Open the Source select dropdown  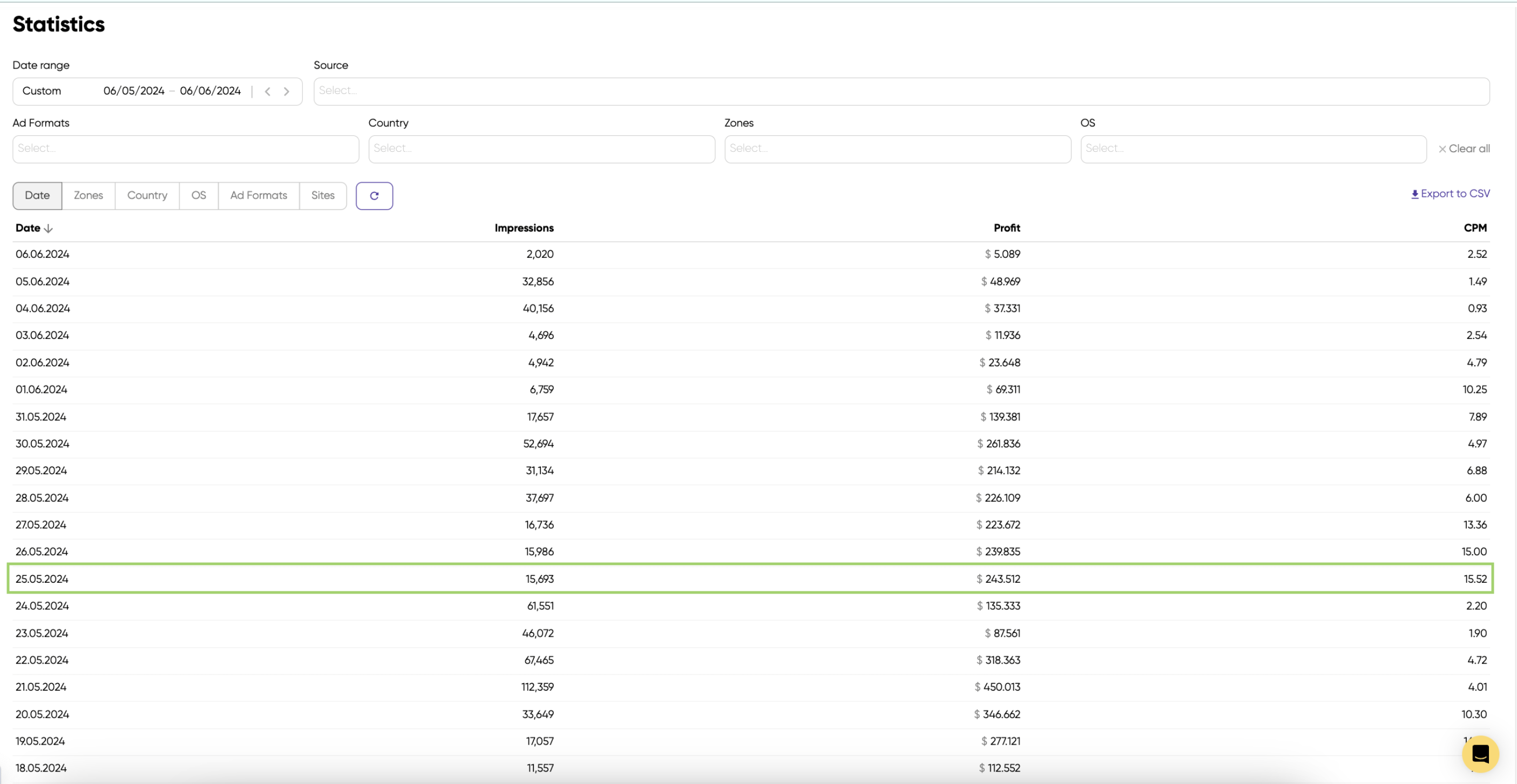[901, 91]
